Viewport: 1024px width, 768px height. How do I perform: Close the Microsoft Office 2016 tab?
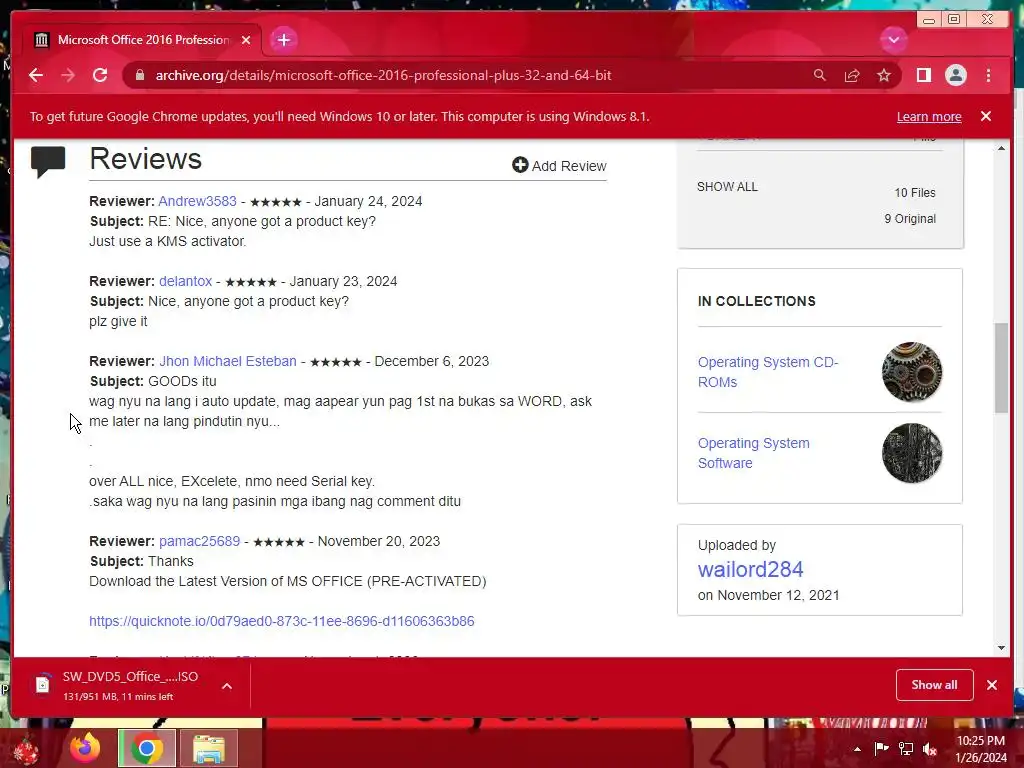(x=246, y=40)
